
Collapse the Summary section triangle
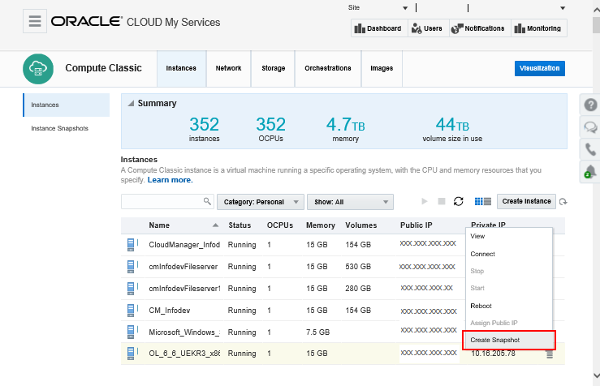pyautogui.click(x=131, y=103)
